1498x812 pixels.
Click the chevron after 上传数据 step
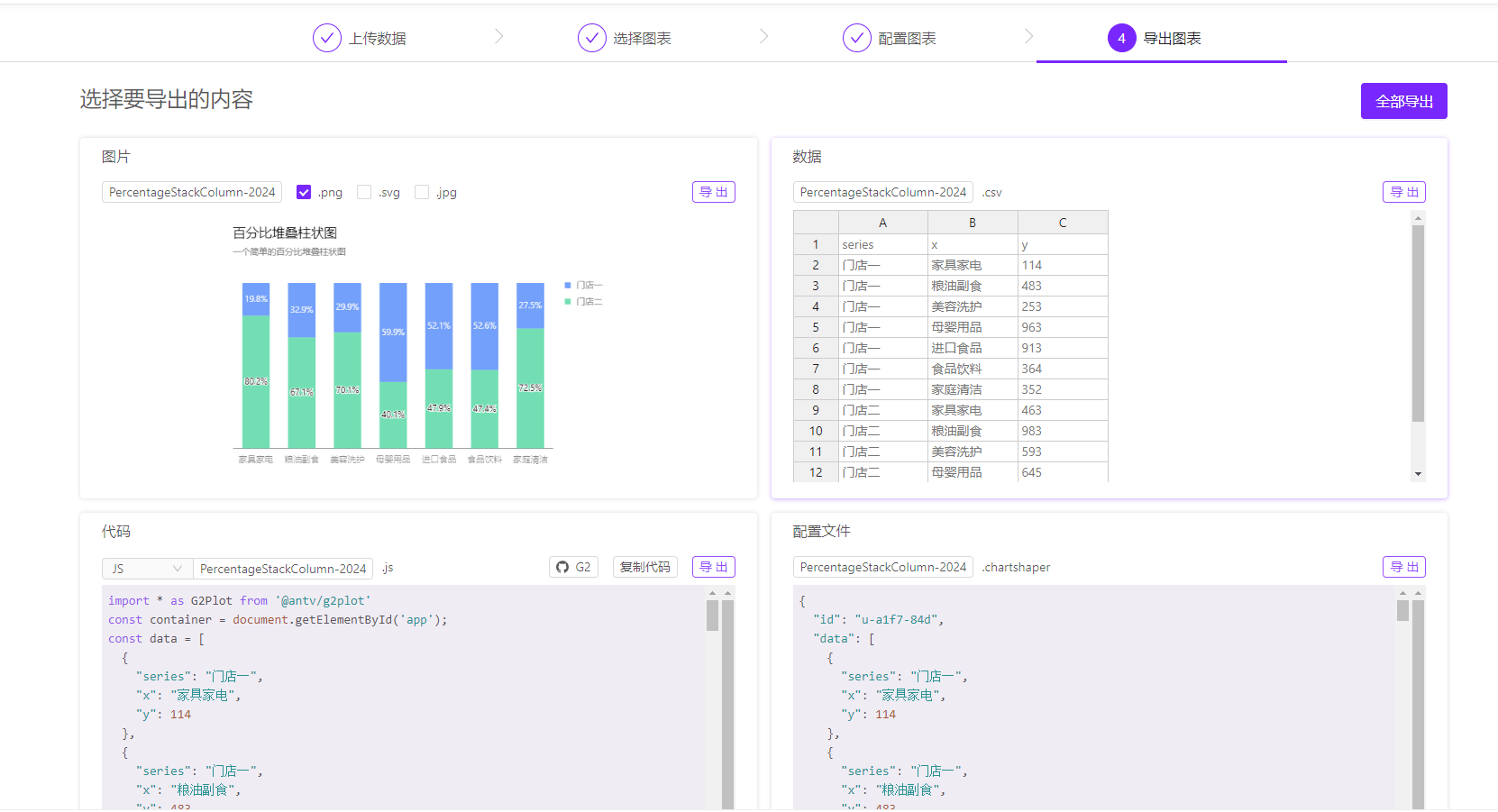point(499,36)
